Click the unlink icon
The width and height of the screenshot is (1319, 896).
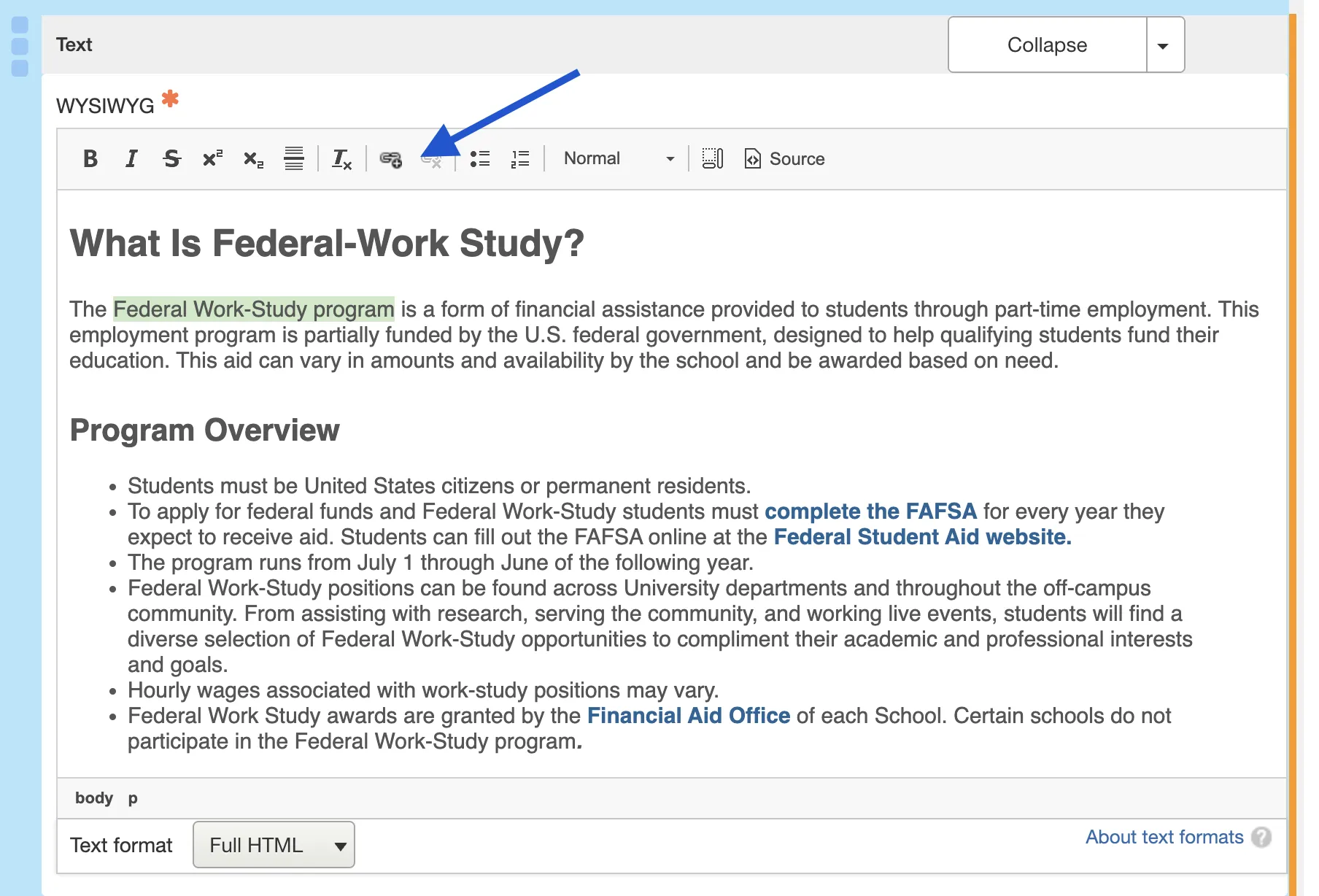pyautogui.click(x=432, y=160)
